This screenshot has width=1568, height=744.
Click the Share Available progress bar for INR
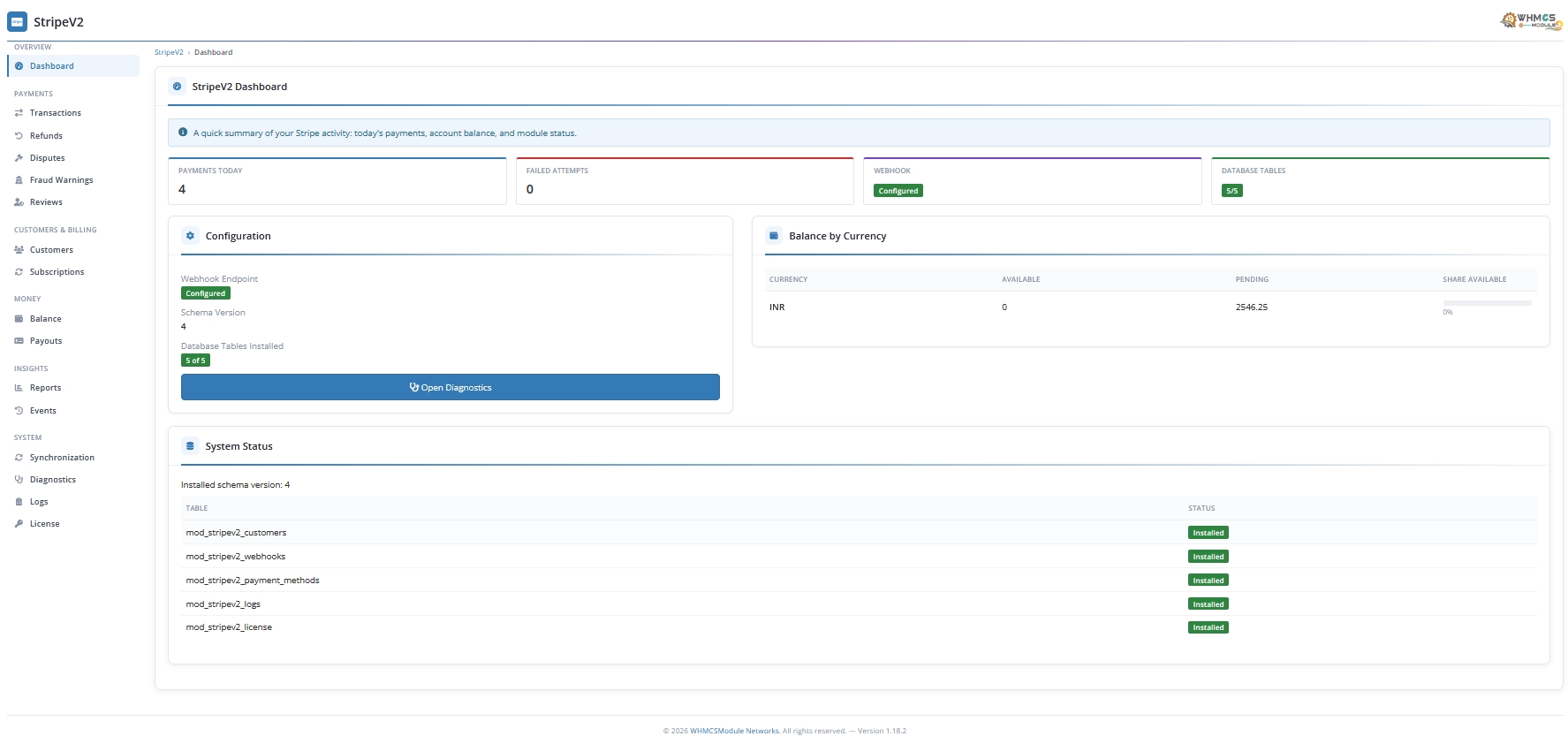point(1488,303)
